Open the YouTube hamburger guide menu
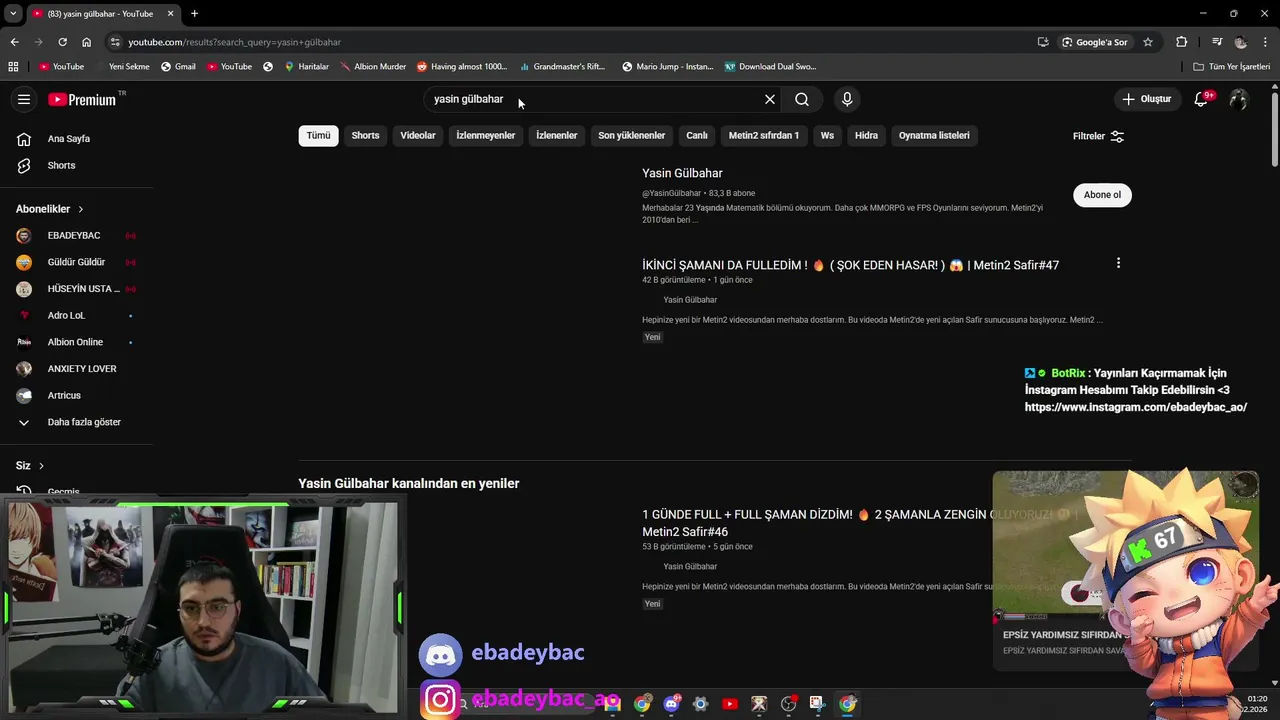 24,99
